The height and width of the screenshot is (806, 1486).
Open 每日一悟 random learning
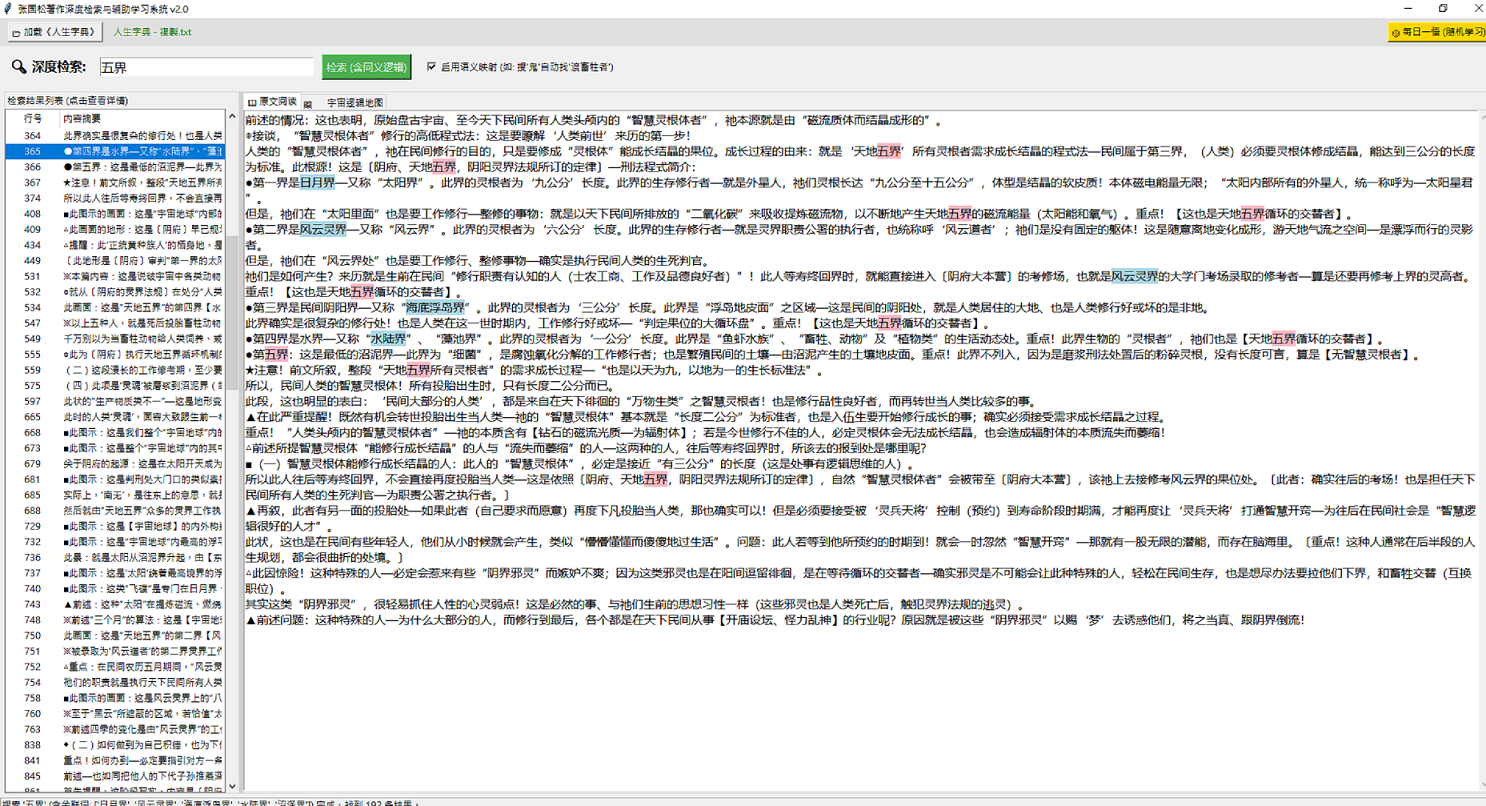[1435, 32]
